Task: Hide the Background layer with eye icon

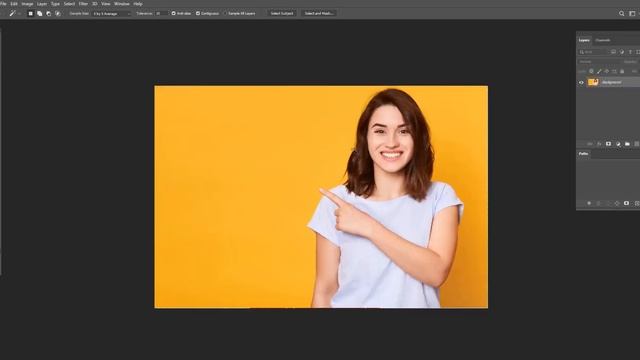Action: (x=581, y=82)
